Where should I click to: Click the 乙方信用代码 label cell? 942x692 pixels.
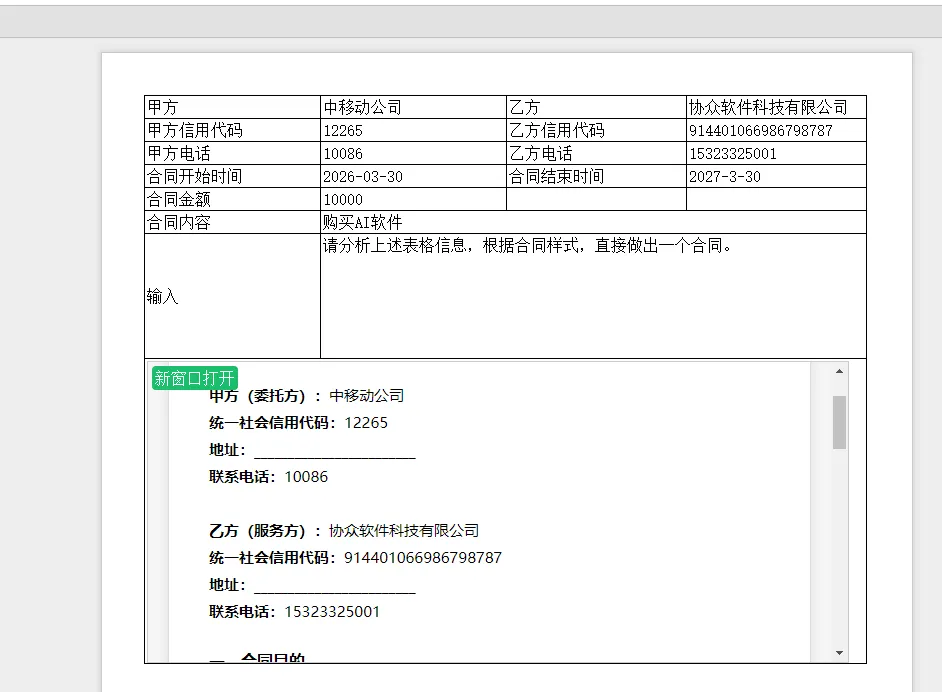[597, 130]
